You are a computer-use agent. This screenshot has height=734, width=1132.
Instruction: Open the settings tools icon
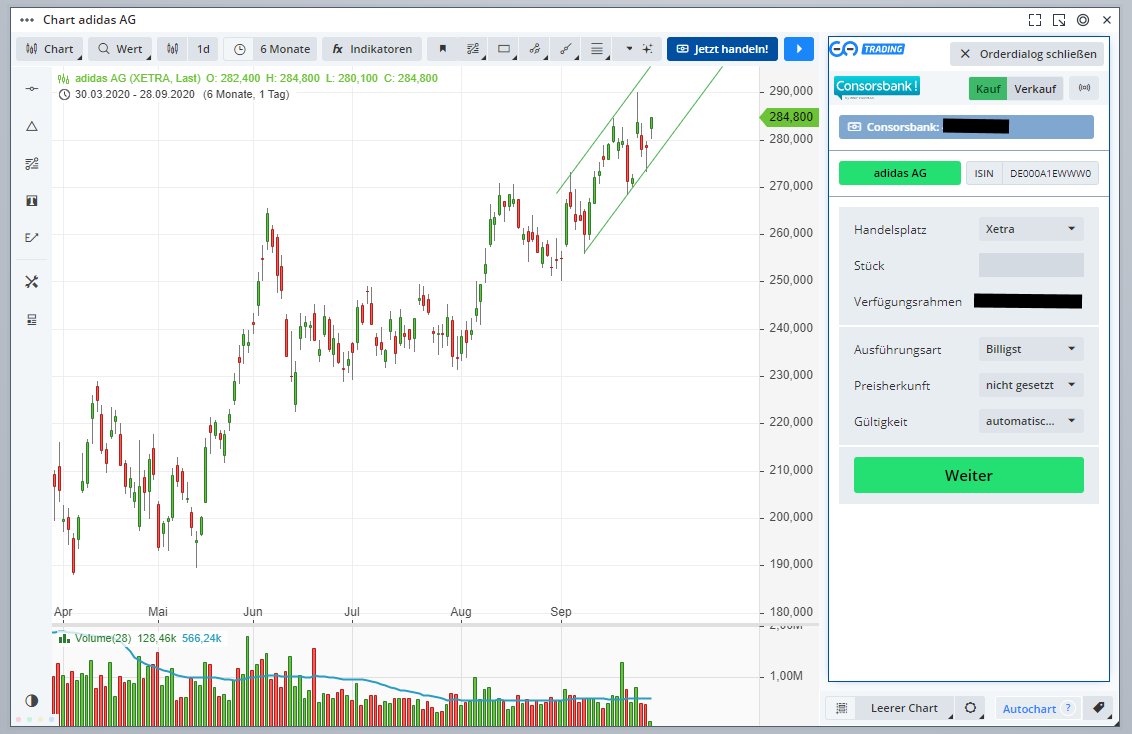pyautogui.click(x=32, y=282)
